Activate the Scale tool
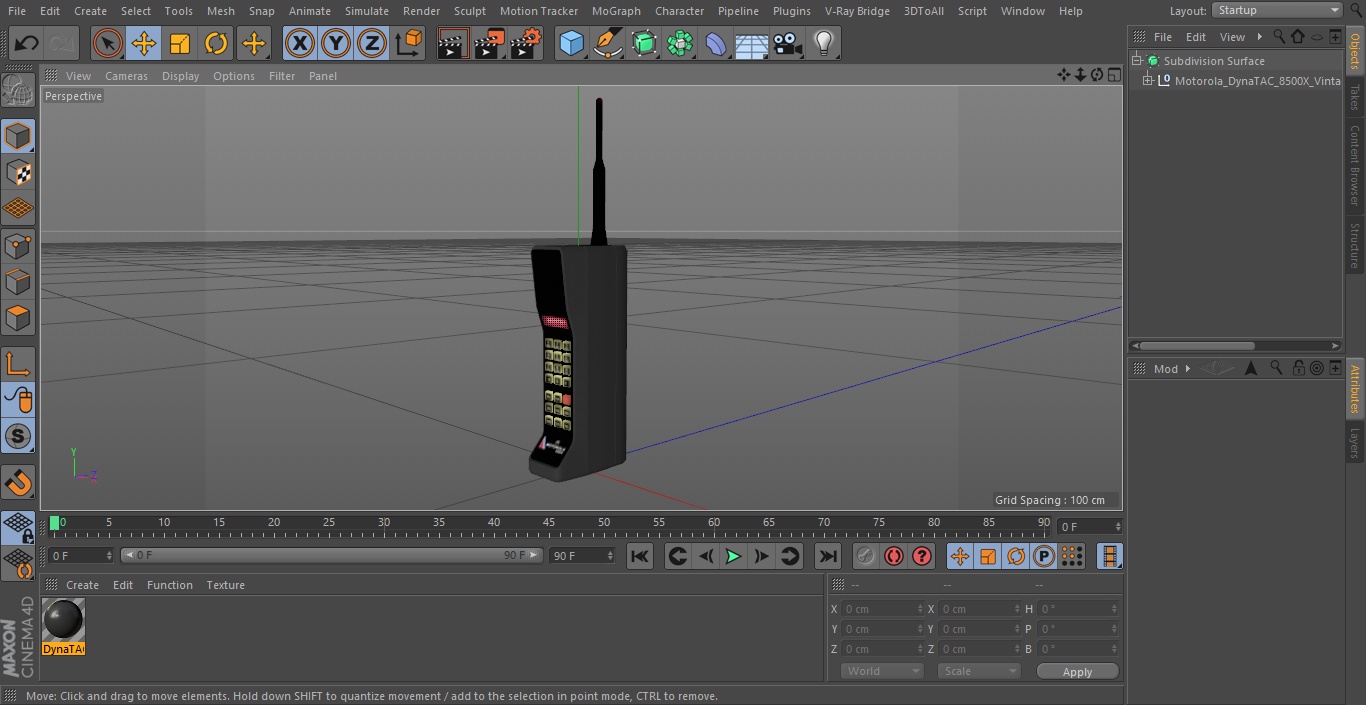 pyautogui.click(x=180, y=43)
